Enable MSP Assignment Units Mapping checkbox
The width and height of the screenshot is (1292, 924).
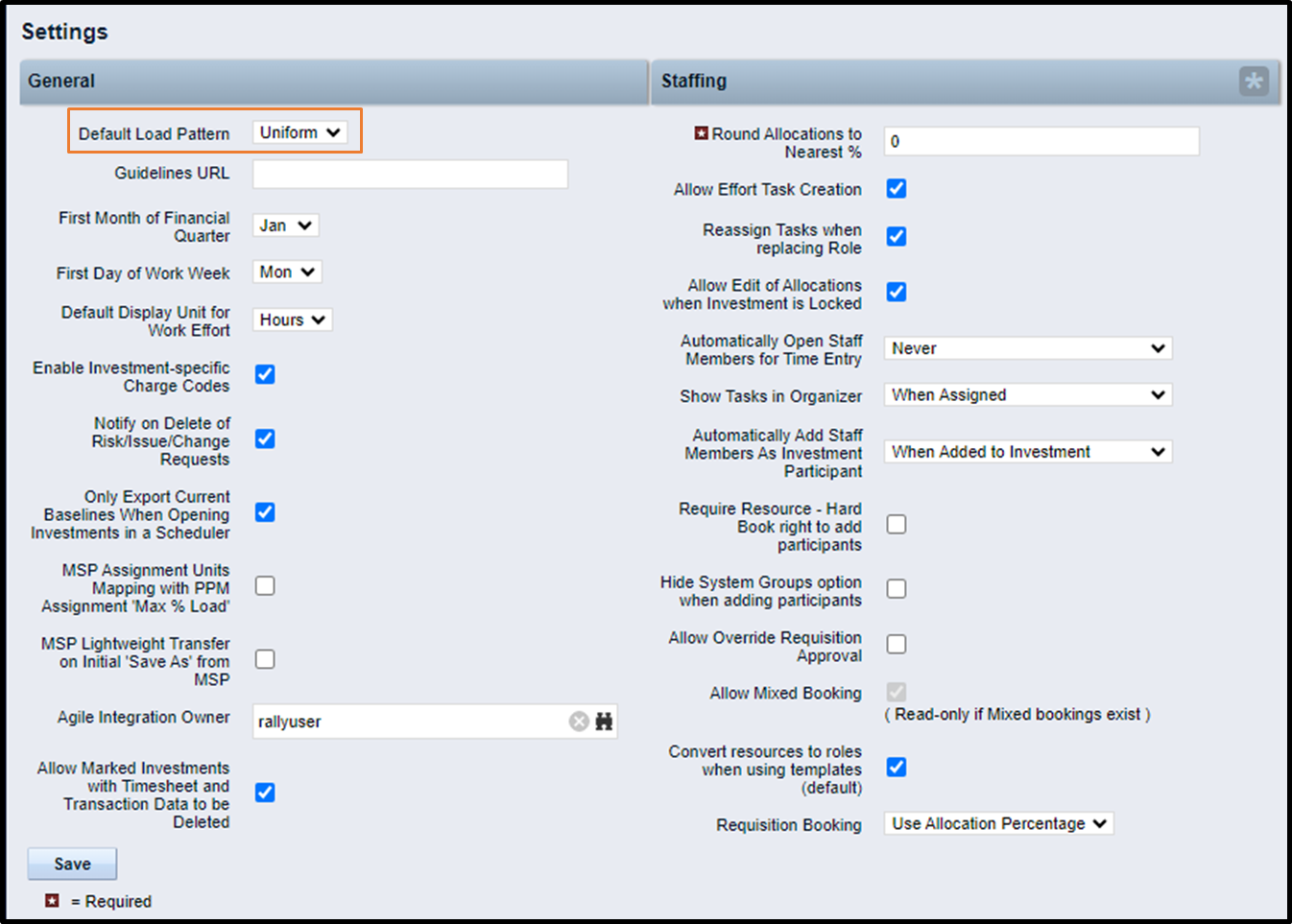point(265,585)
